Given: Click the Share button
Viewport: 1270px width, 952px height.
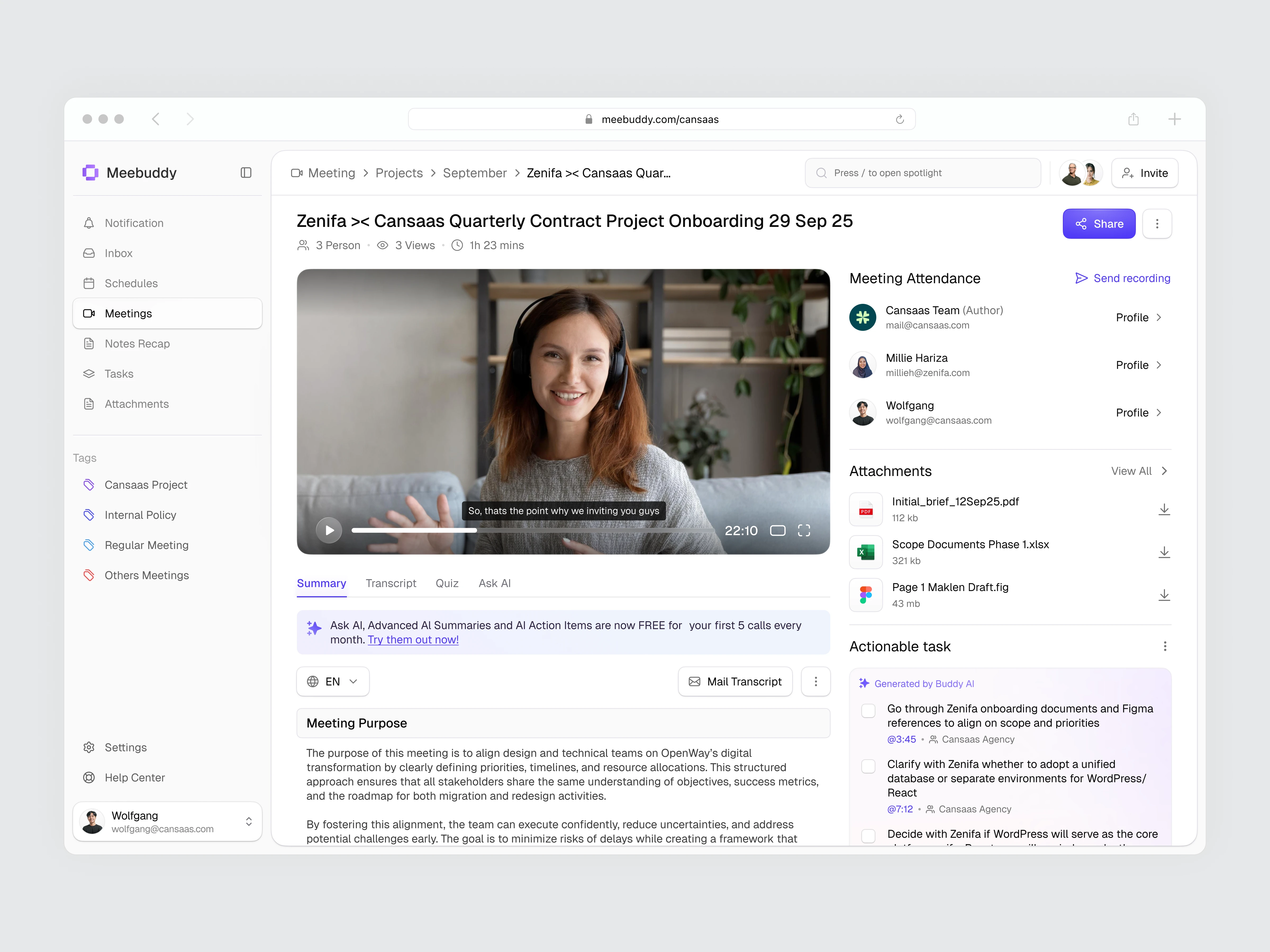Looking at the screenshot, I should point(1098,224).
